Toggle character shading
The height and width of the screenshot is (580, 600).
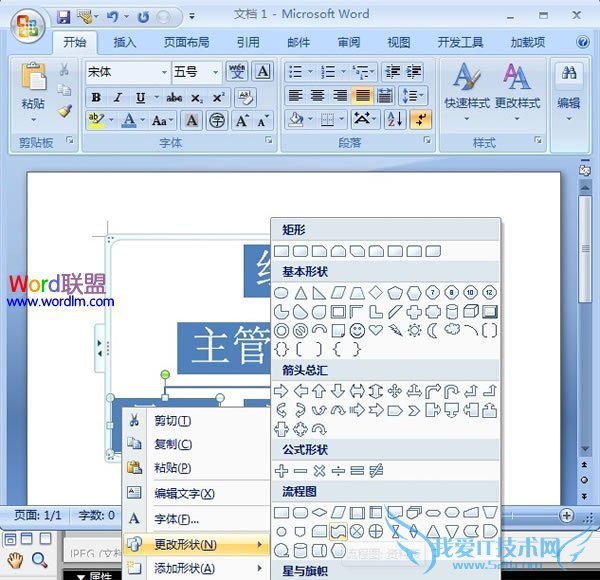pos(192,121)
